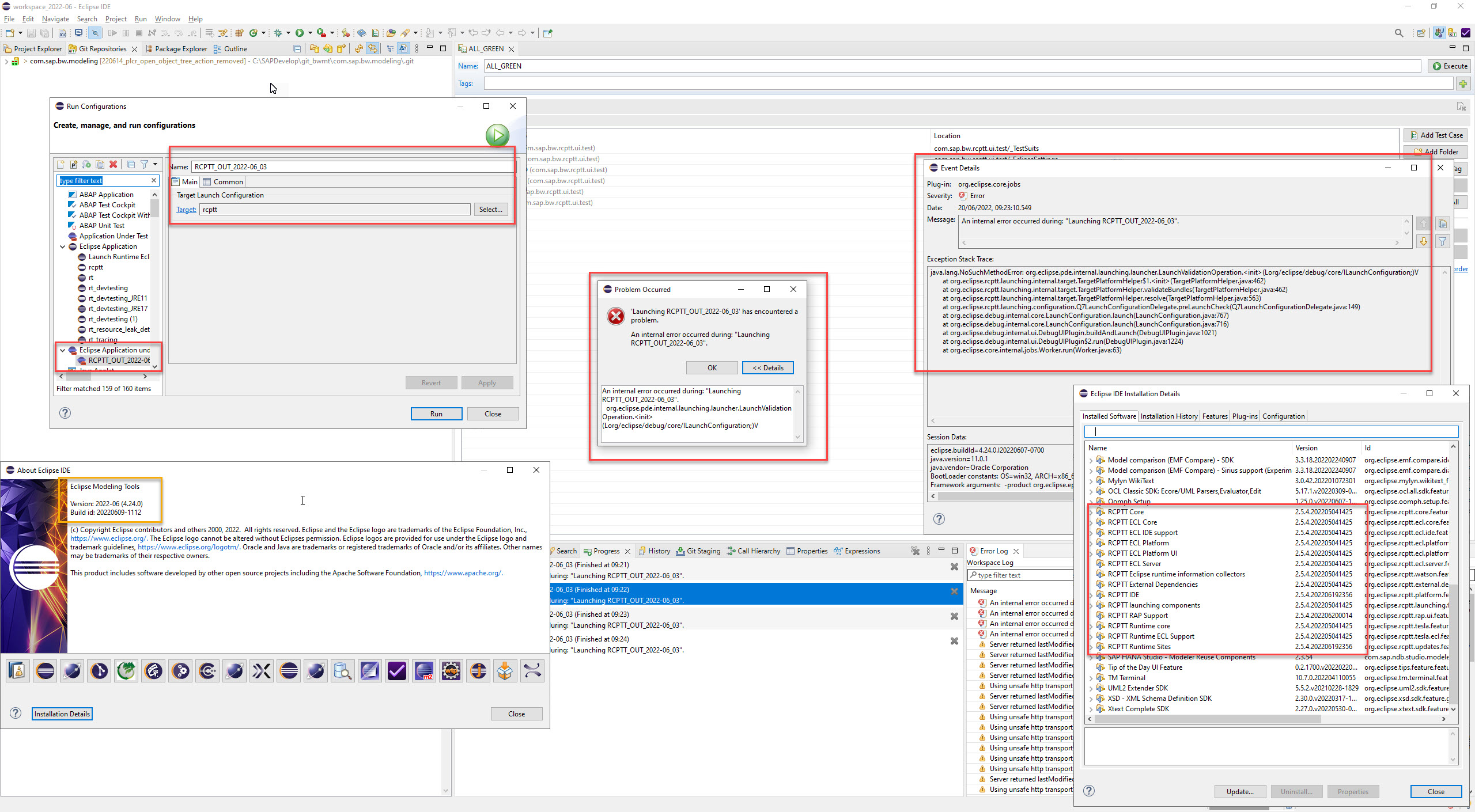
Task: Click the Select... button for Target
Action: click(491, 210)
